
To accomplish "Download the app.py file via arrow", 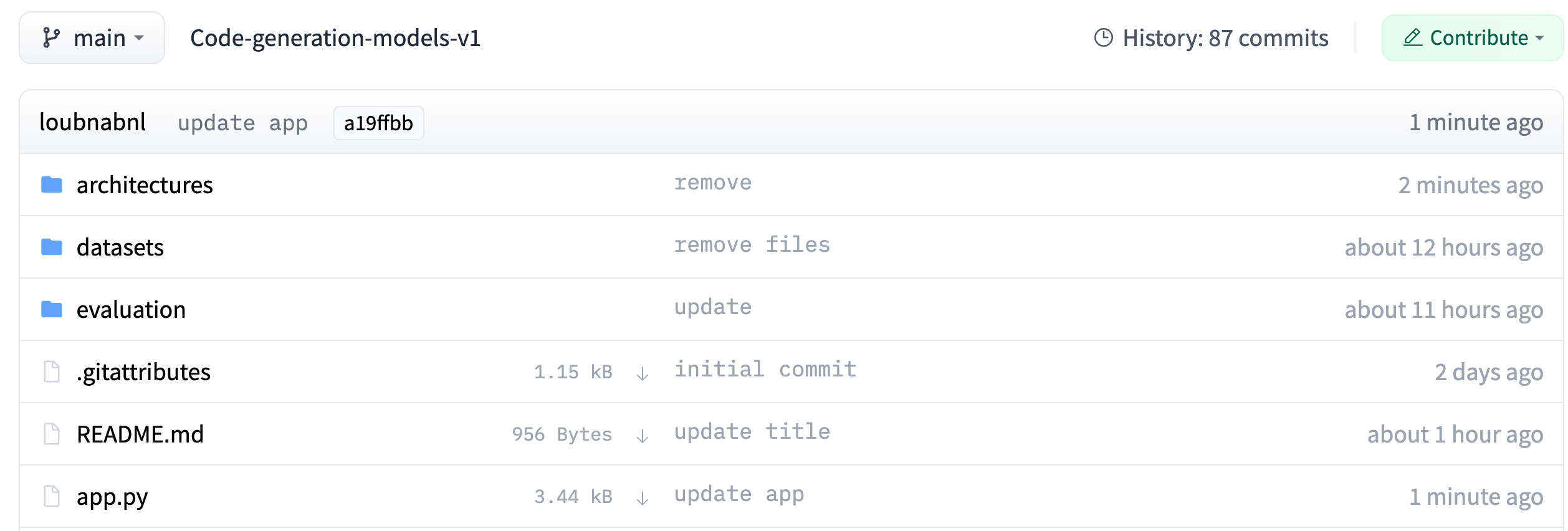I will 642,497.
